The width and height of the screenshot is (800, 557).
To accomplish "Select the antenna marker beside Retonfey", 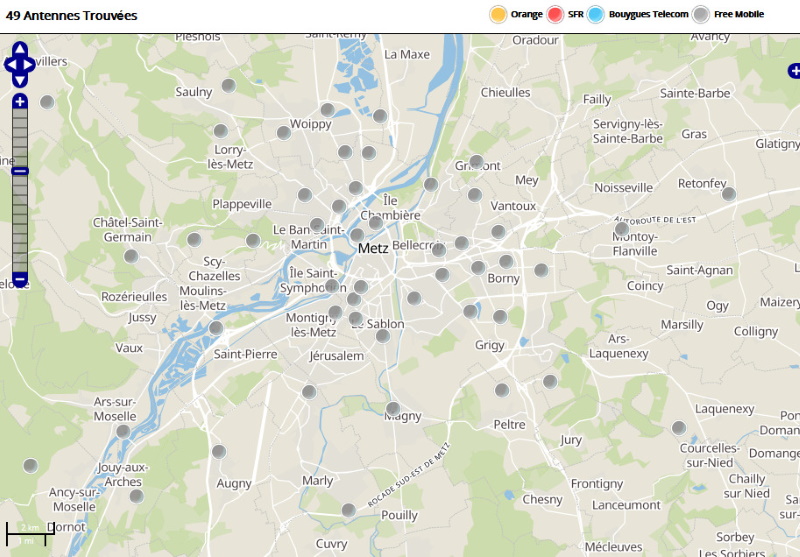I will pos(729,194).
